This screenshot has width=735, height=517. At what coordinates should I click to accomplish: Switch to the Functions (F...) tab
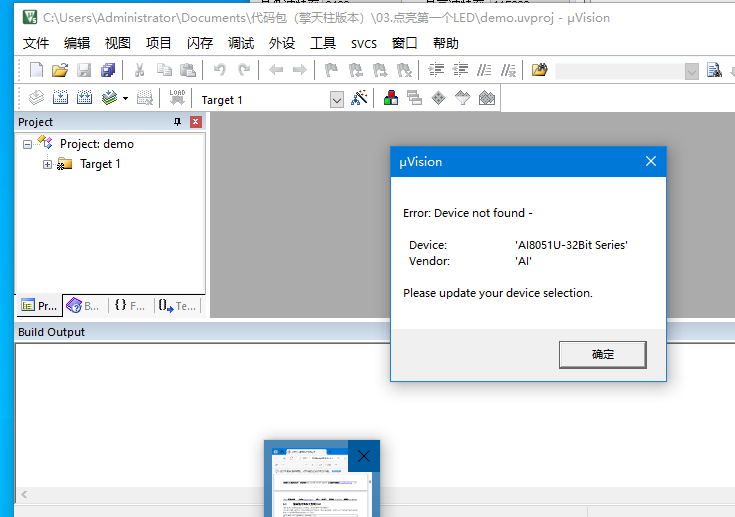pyautogui.click(x=130, y=306)
